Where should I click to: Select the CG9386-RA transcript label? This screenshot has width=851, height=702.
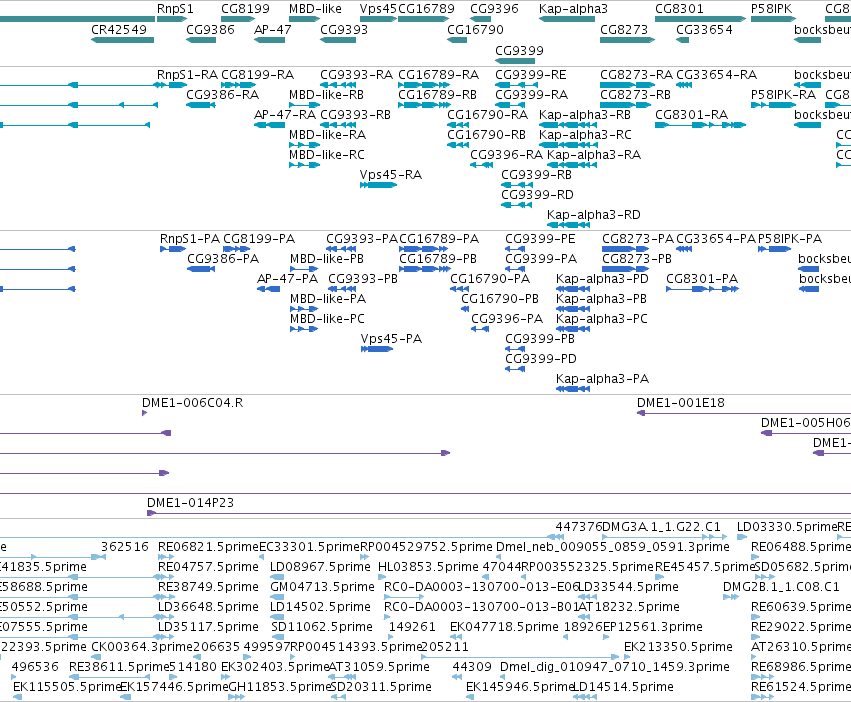point(223,94)
